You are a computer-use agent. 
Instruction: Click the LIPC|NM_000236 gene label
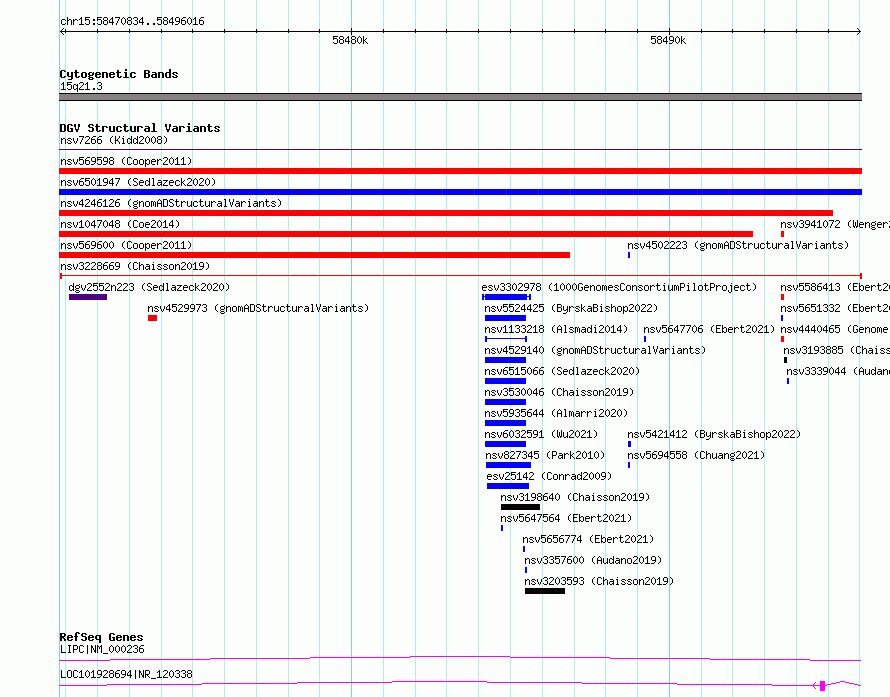click(102, 649)
